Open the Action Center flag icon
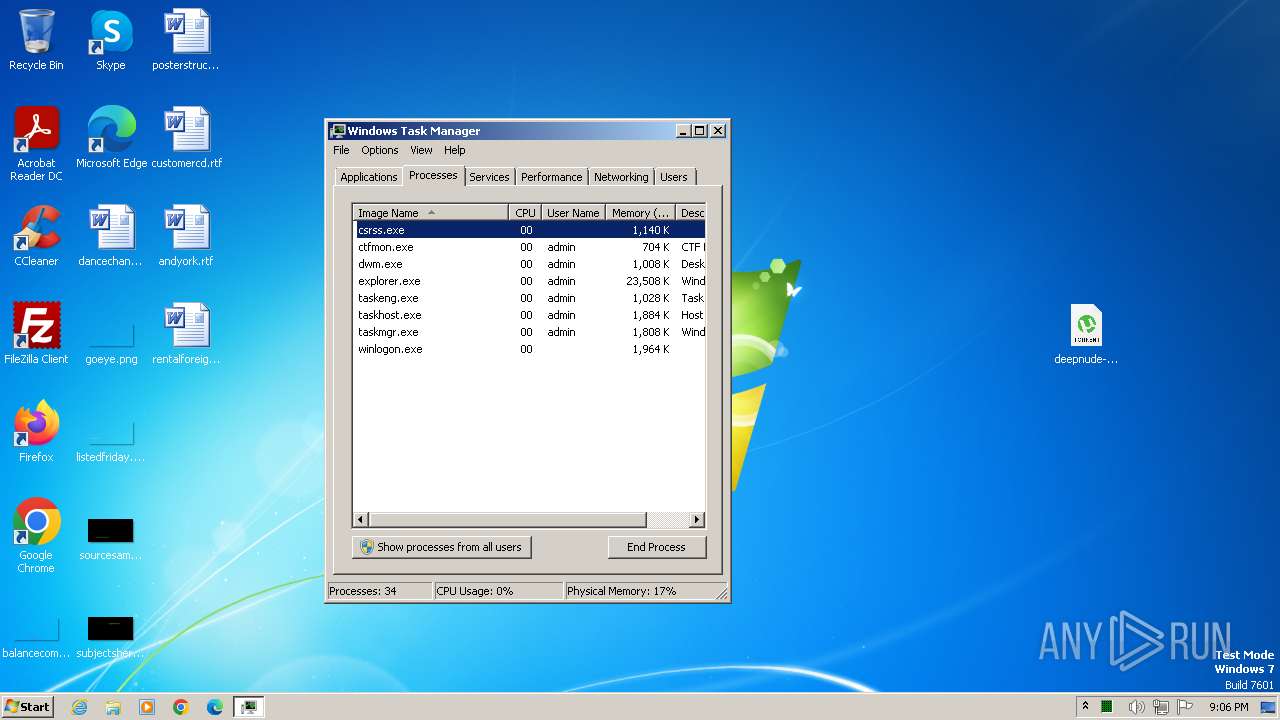 [x=1185, y=707]
